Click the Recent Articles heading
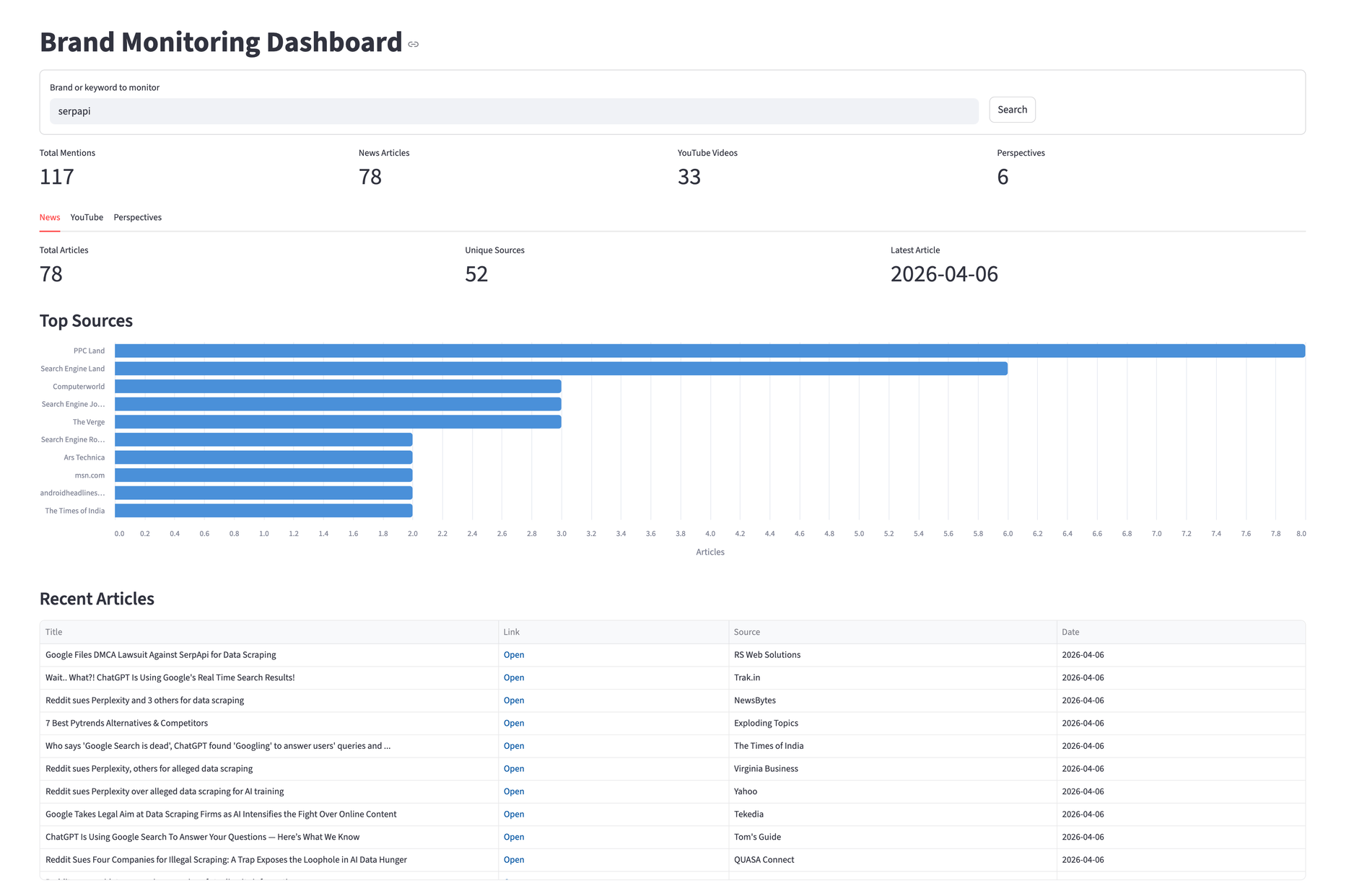This screenshot has width=1349, height=896. [x=97, y=599]
